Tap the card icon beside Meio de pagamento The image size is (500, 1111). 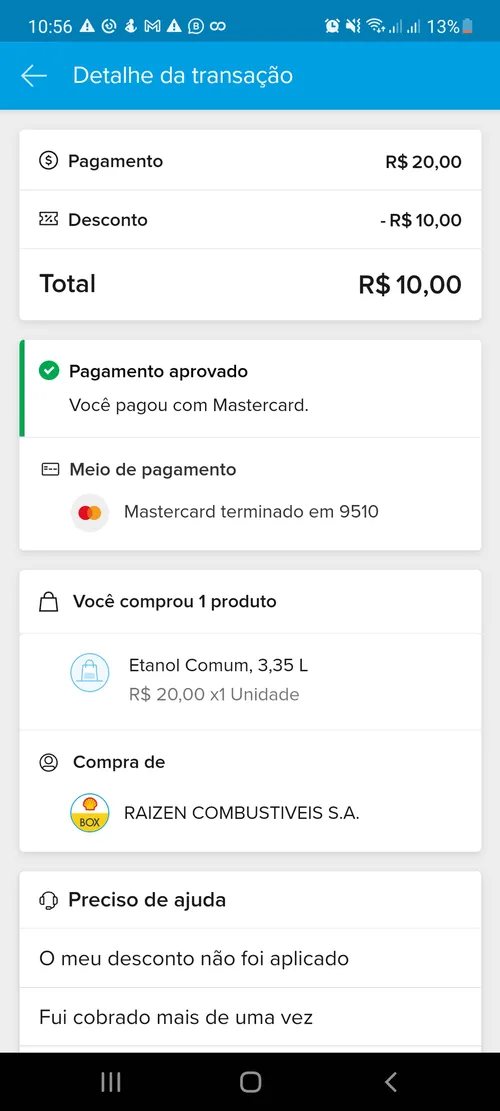[x=50, y=469]
